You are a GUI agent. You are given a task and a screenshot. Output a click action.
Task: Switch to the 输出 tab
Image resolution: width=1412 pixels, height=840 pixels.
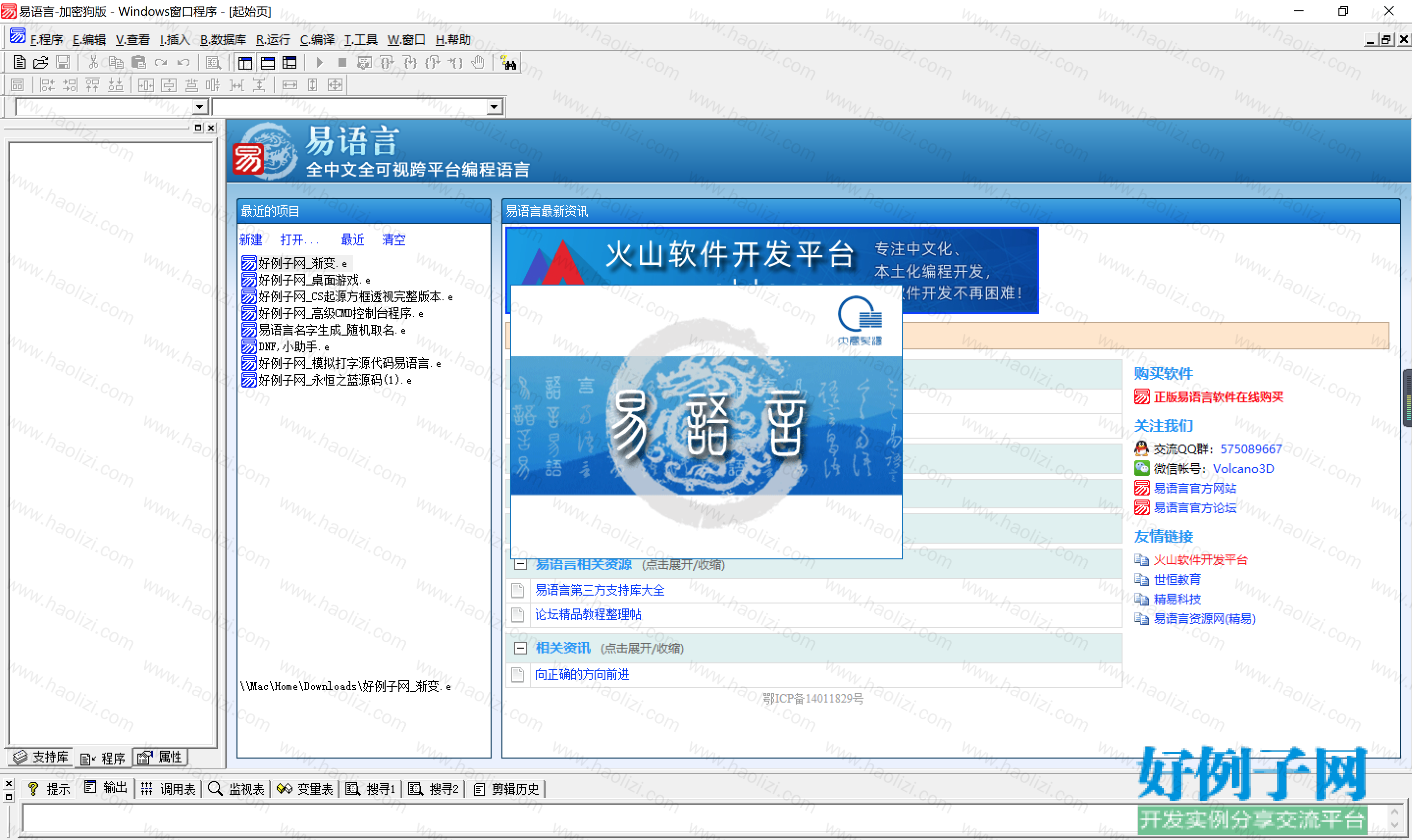[x=106, y=788]
